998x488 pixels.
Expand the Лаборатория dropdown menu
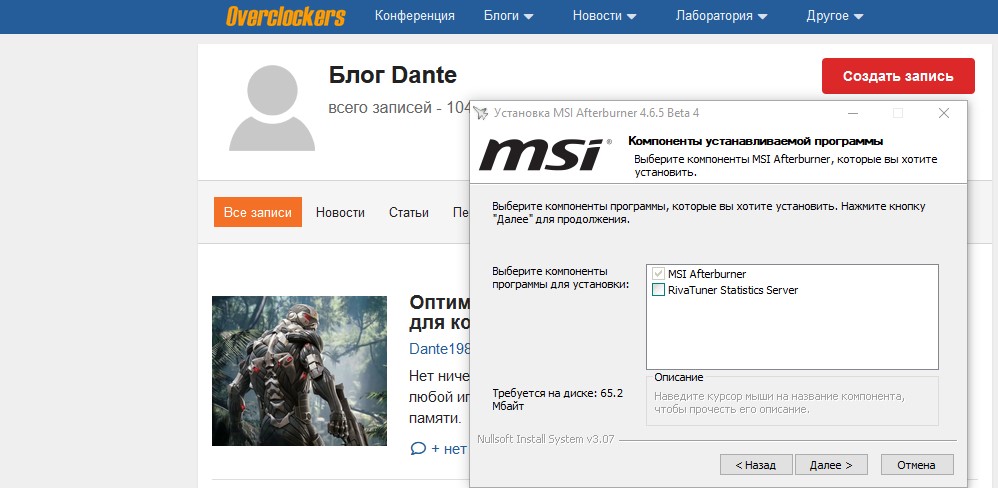[x=721, y=16]
